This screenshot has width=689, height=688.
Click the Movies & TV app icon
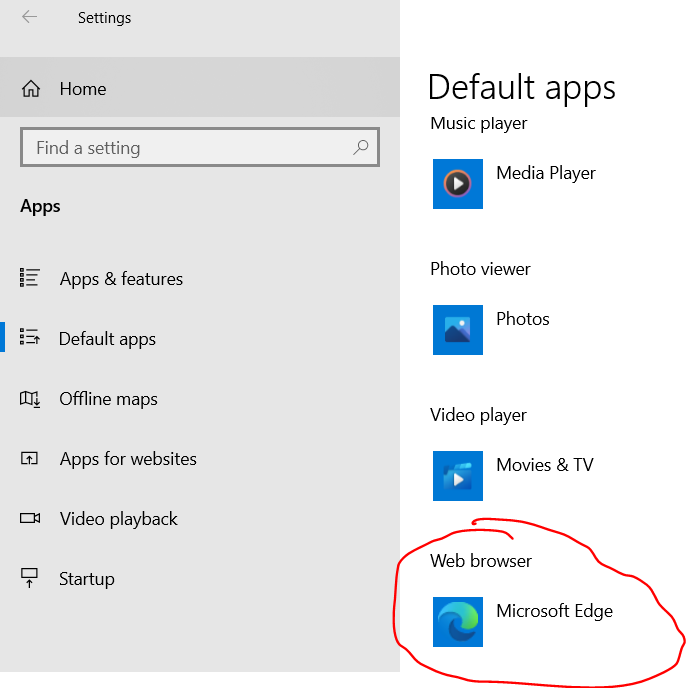[x=458, y=476]
